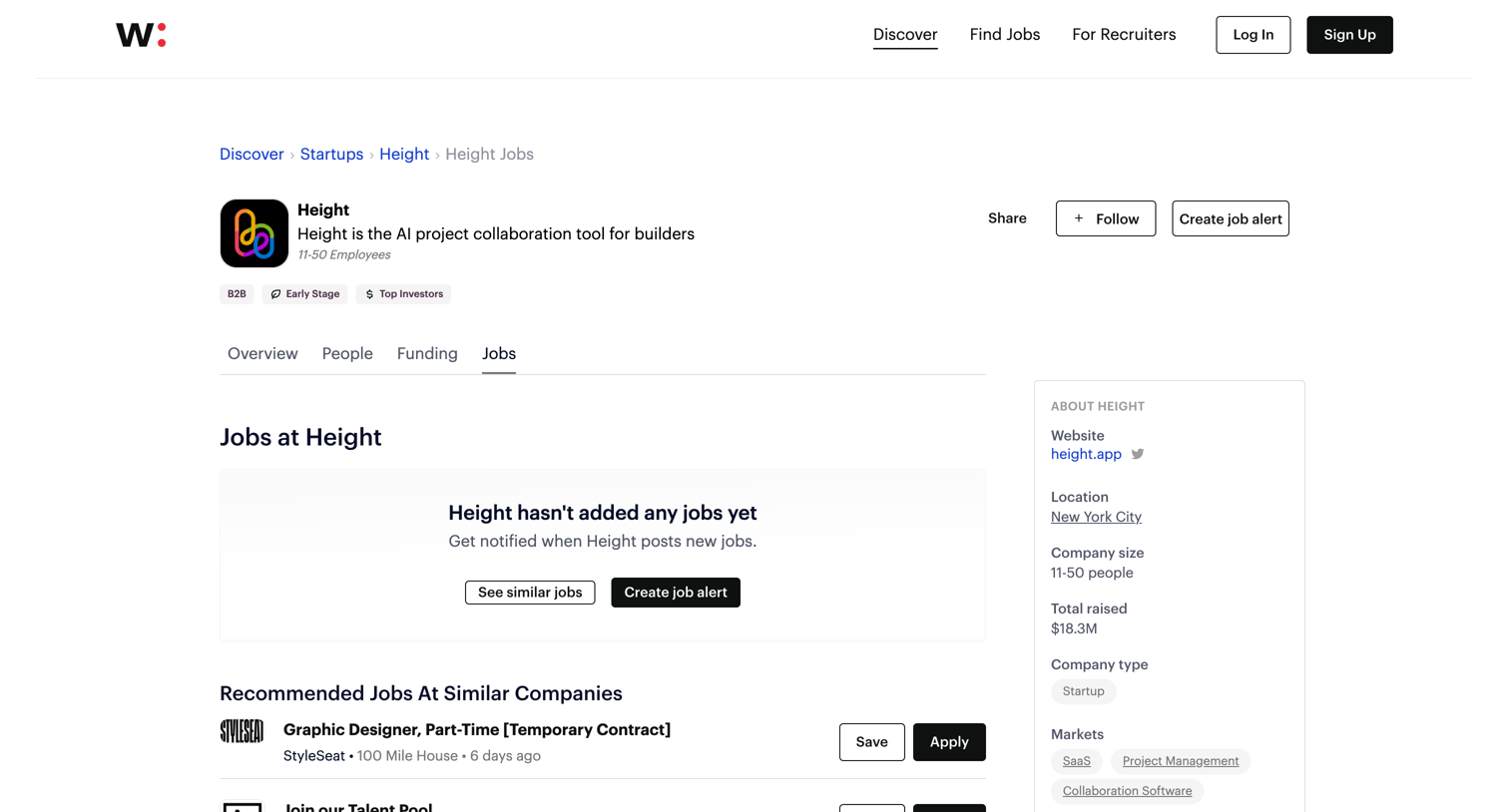
Task: Select the Discover nav item
Action: tap(905, 35)
